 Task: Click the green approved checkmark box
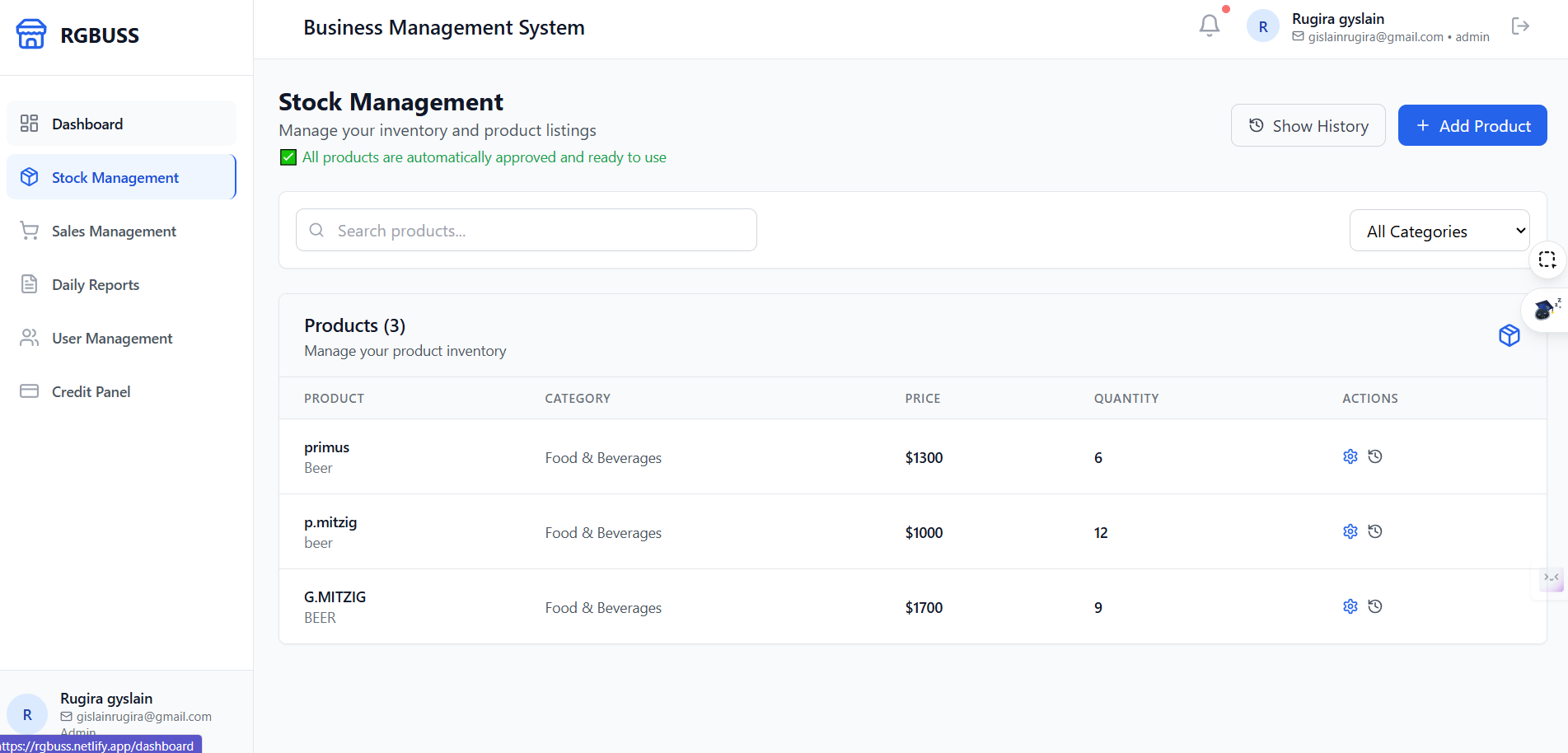(288, 157)
